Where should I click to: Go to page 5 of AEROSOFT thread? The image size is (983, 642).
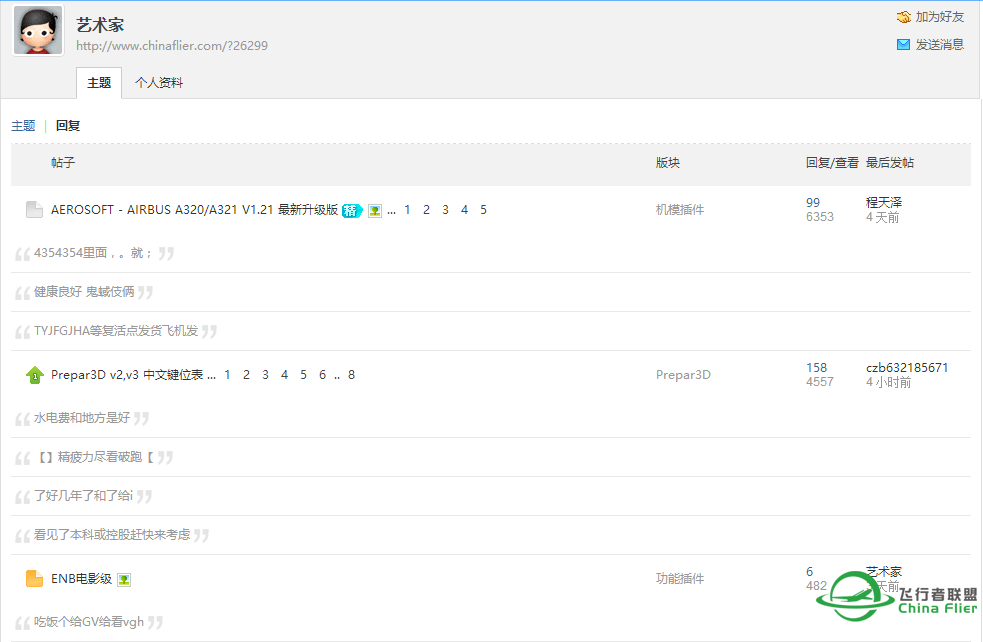[483, 210]
